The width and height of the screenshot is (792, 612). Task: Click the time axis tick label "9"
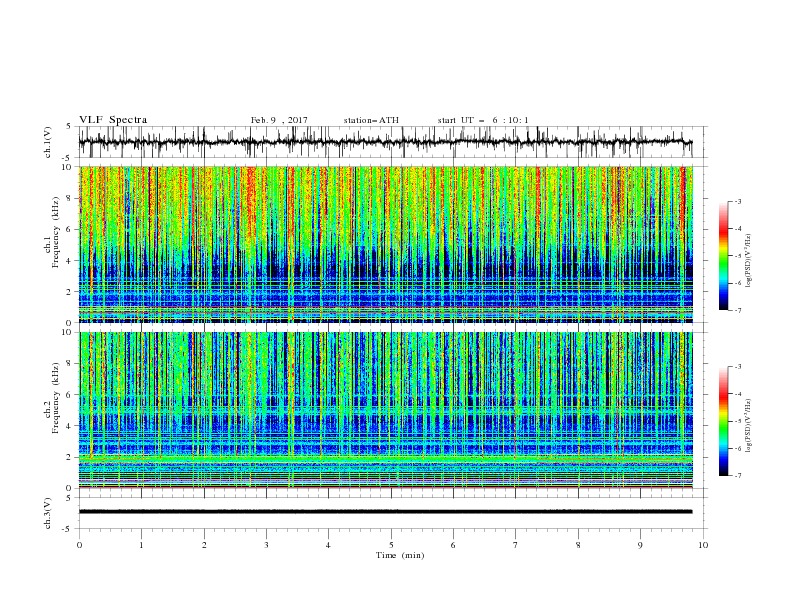point(640,545)
